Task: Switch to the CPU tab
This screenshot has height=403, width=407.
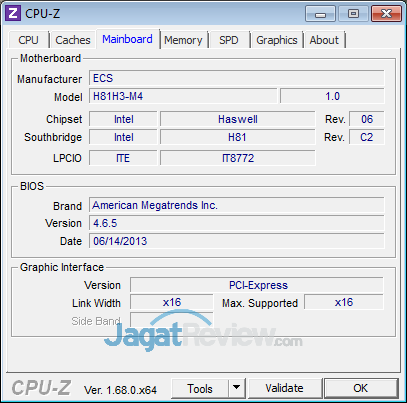Action: pos(28,40)
